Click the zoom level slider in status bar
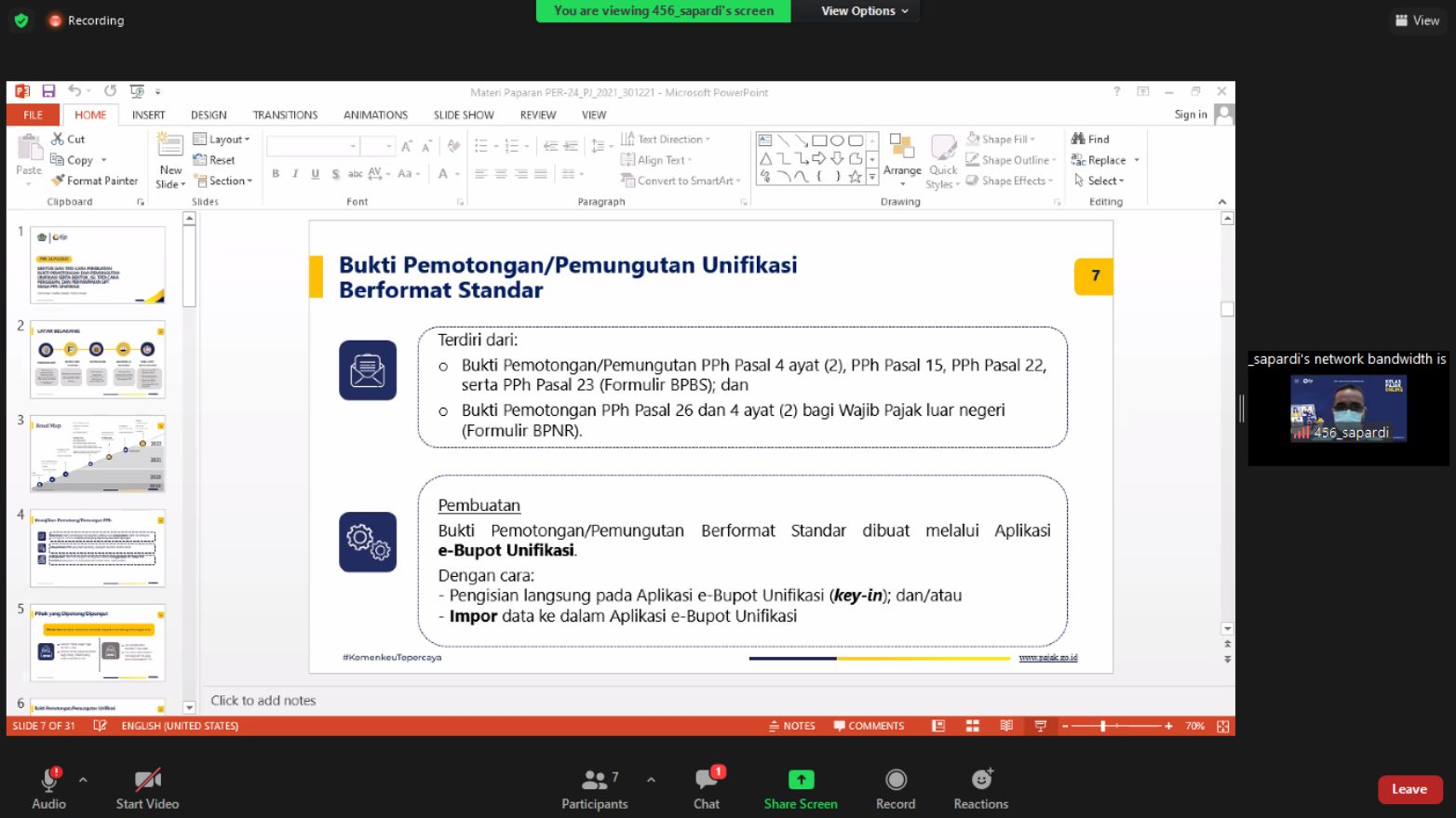1456x818 pixels. [x=1103, y=726]
